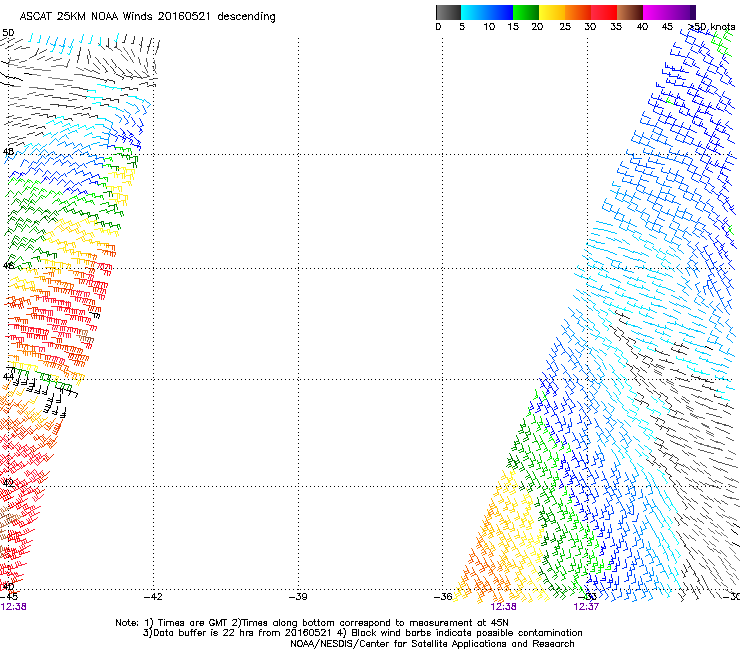
Task: Select the yellow 20-25 knots legend segment
Action: pyautogui.click(x=552, y=12)
